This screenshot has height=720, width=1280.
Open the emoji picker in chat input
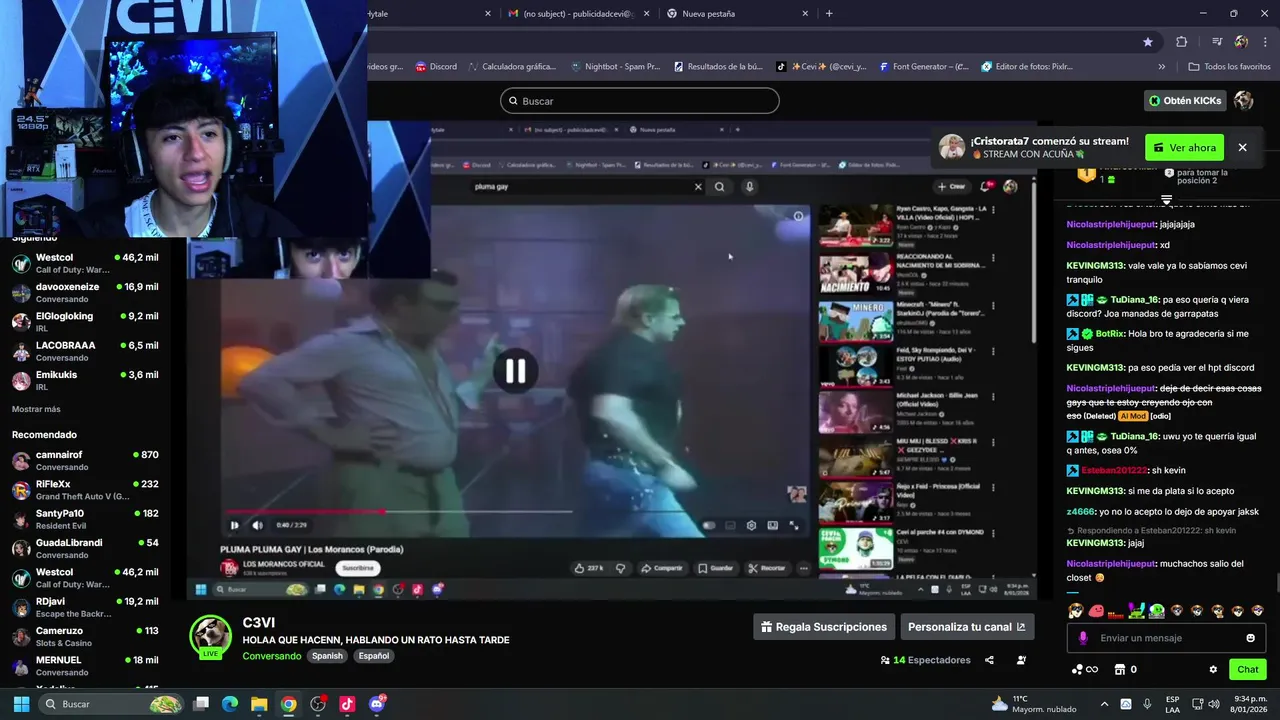tap(1250, 638)
